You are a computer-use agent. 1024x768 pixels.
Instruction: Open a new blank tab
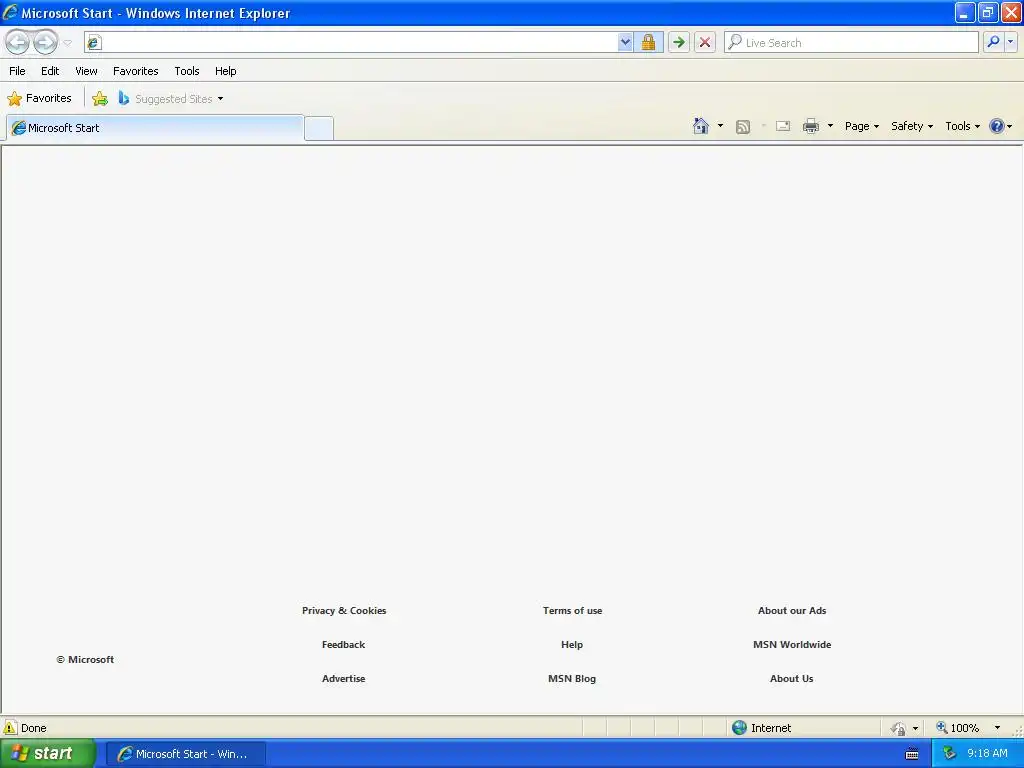click(x=319, y=129)
